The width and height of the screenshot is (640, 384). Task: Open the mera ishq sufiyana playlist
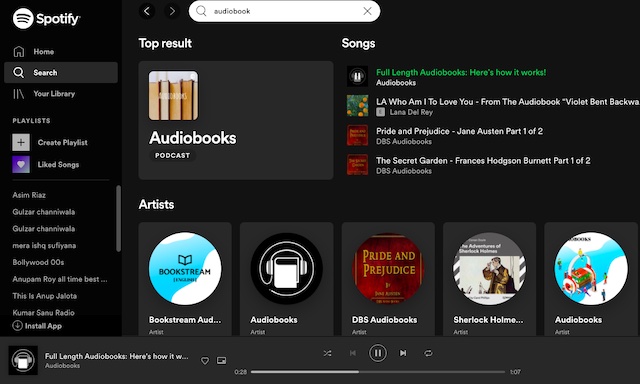[44, 245]
